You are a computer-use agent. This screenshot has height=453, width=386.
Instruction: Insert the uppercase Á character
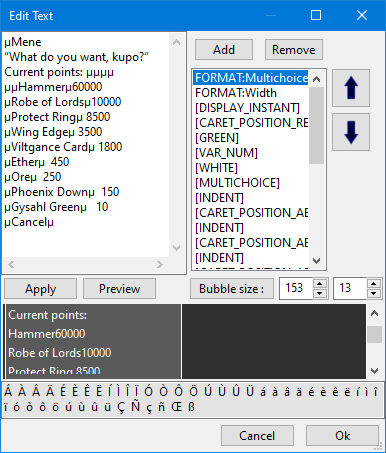click(x=8, y=391)
